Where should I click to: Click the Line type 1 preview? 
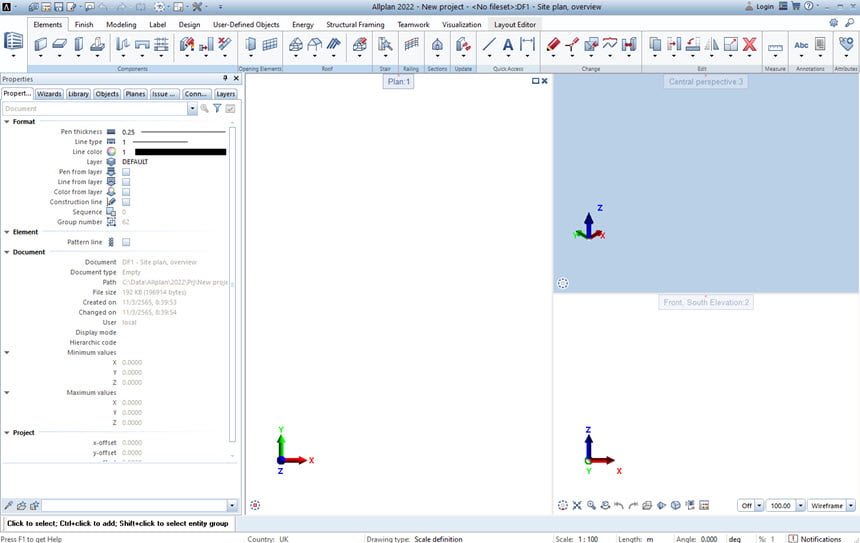160,142
